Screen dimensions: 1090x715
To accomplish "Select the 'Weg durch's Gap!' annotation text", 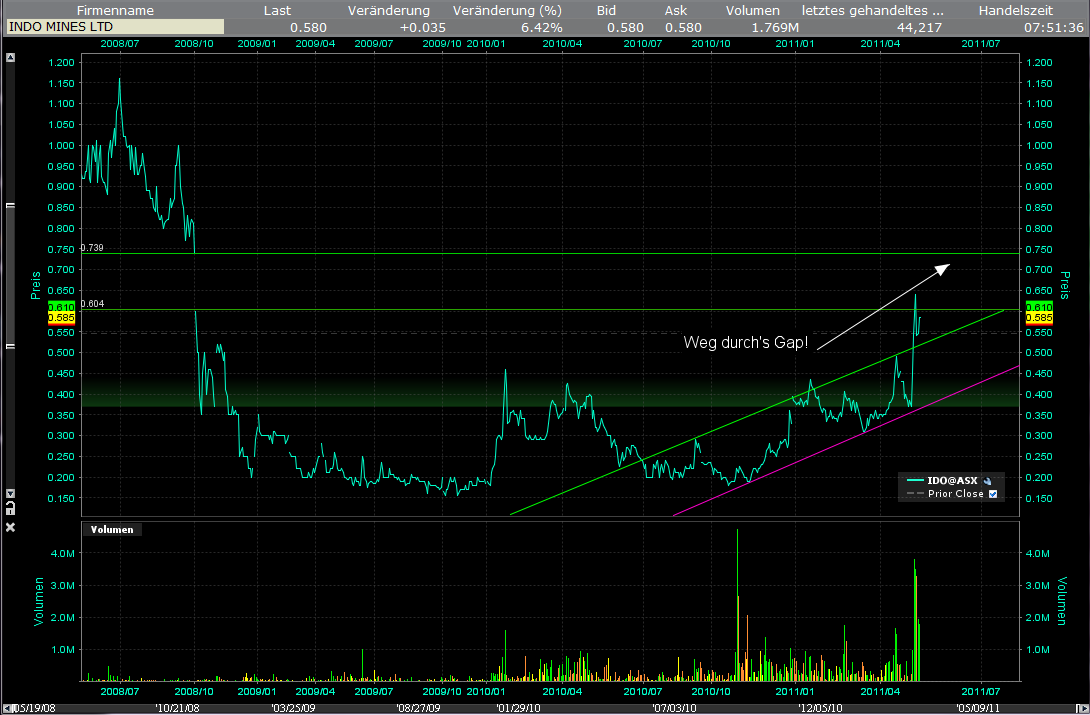I will (x=746, y=343).
